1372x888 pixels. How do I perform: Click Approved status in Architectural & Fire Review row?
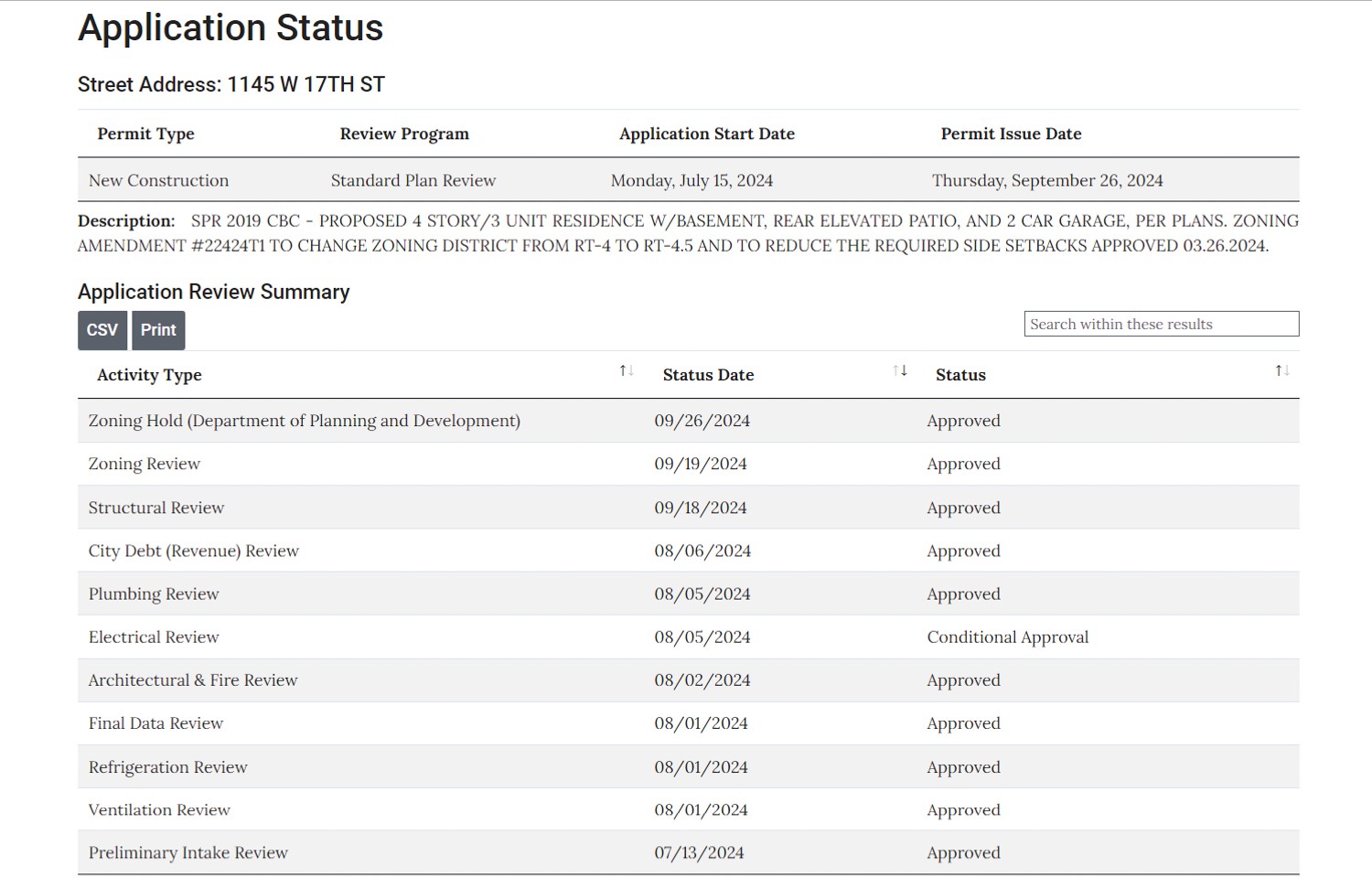964,679
